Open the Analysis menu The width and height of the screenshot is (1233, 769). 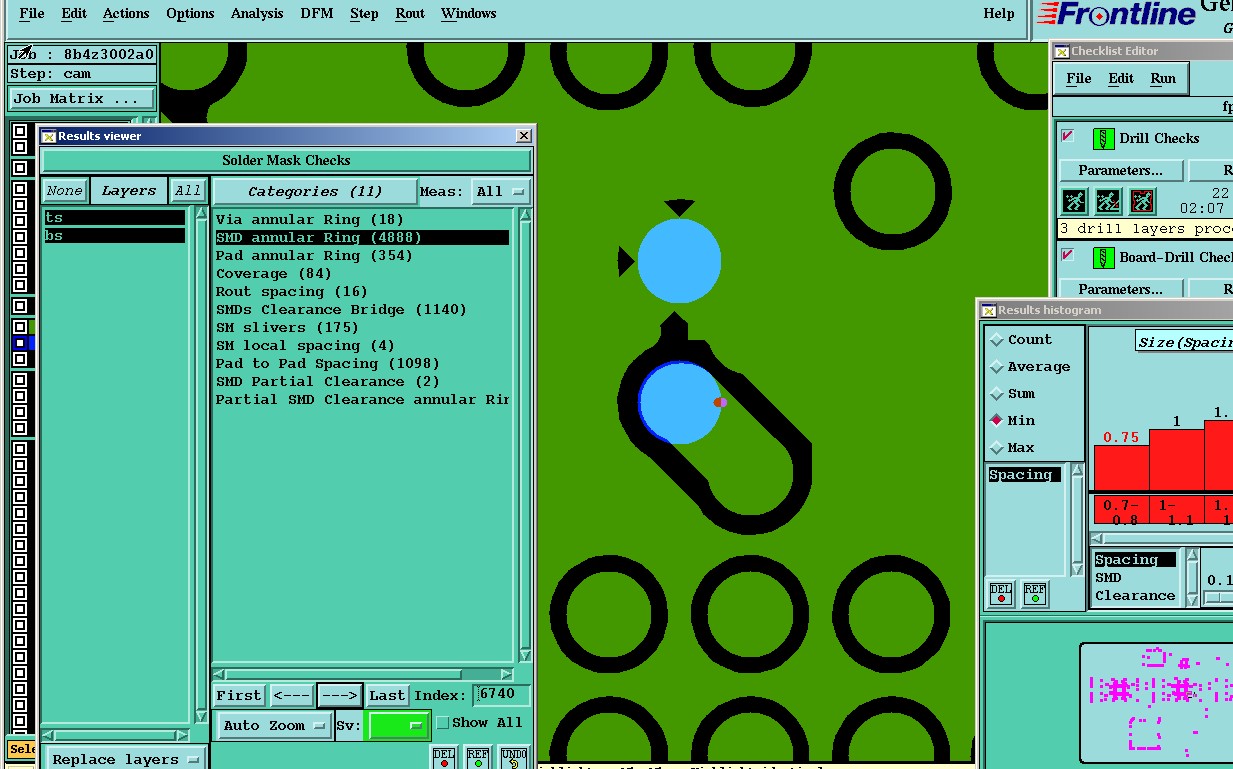[x=257, y=14]
